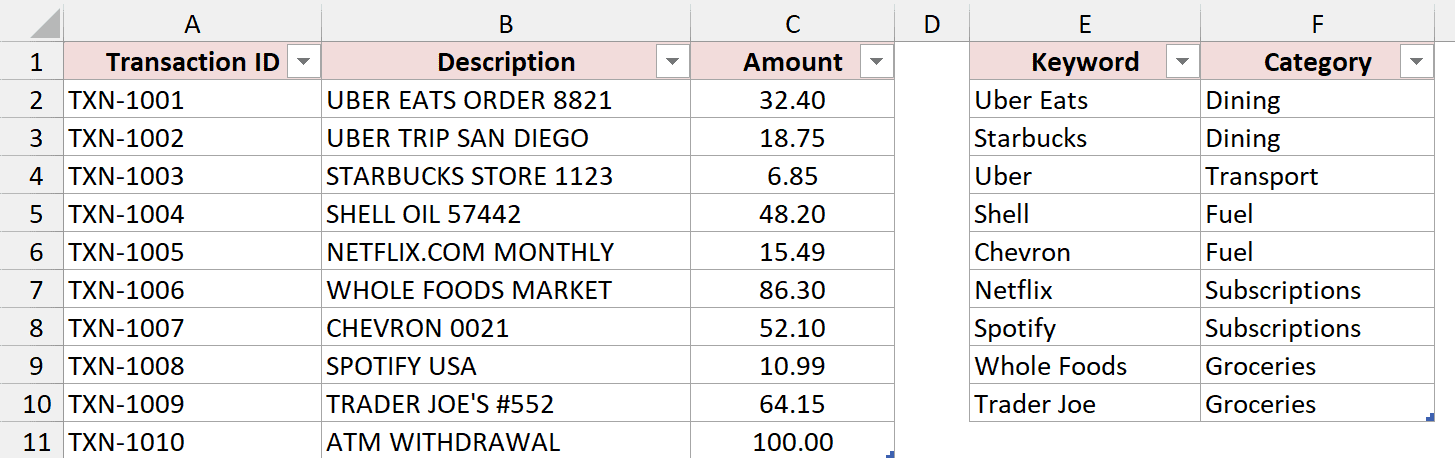Select cell TXN-1003

click(192, 176)
